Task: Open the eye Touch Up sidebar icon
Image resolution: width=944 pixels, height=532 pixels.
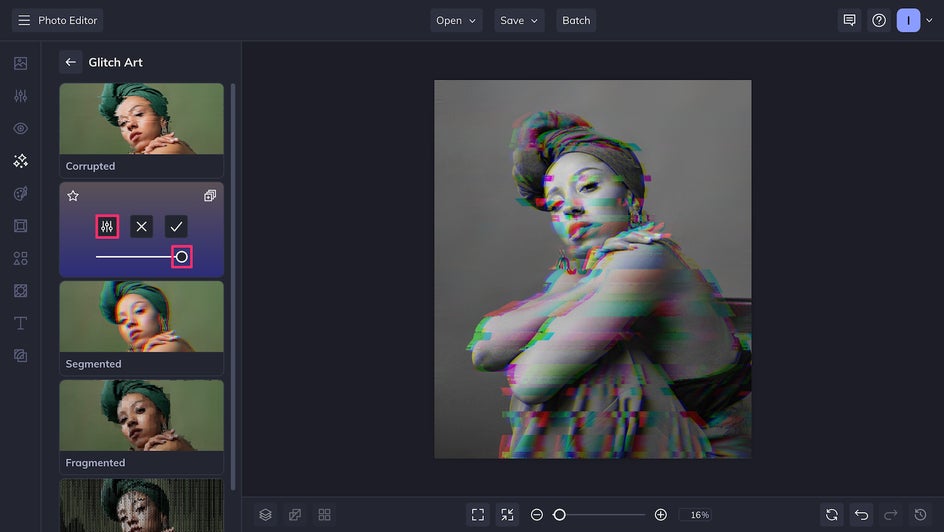Action: pyautogui.click(x=20, y=128)
